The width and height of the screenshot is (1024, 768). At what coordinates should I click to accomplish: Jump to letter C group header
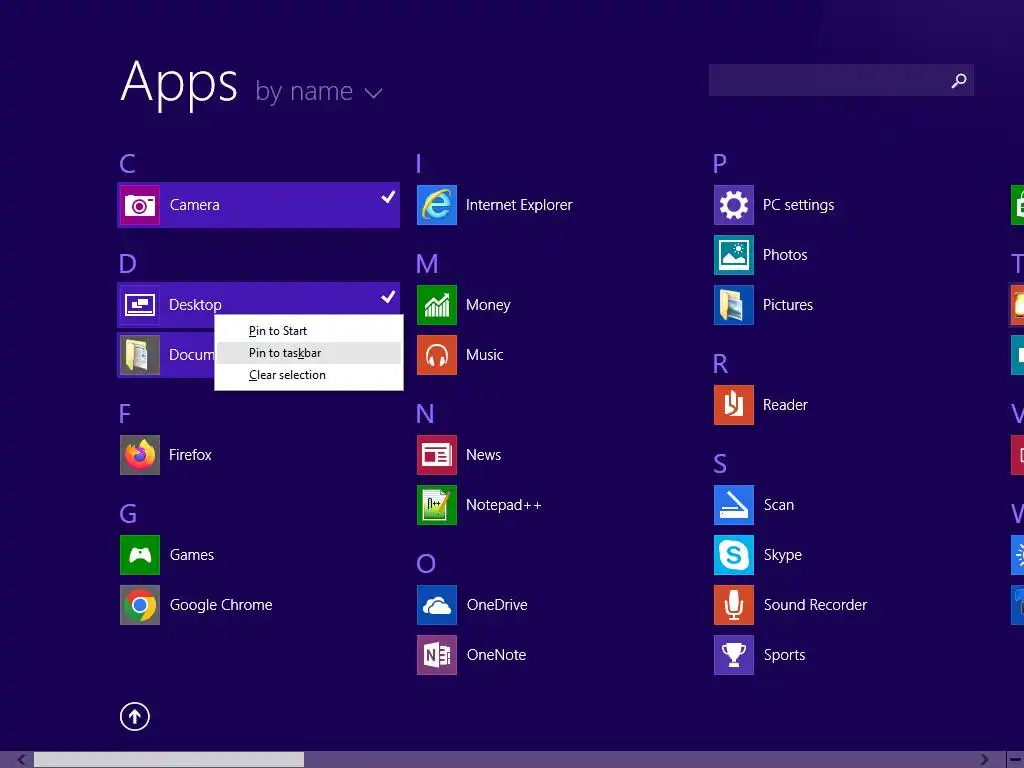click(127, 163)
